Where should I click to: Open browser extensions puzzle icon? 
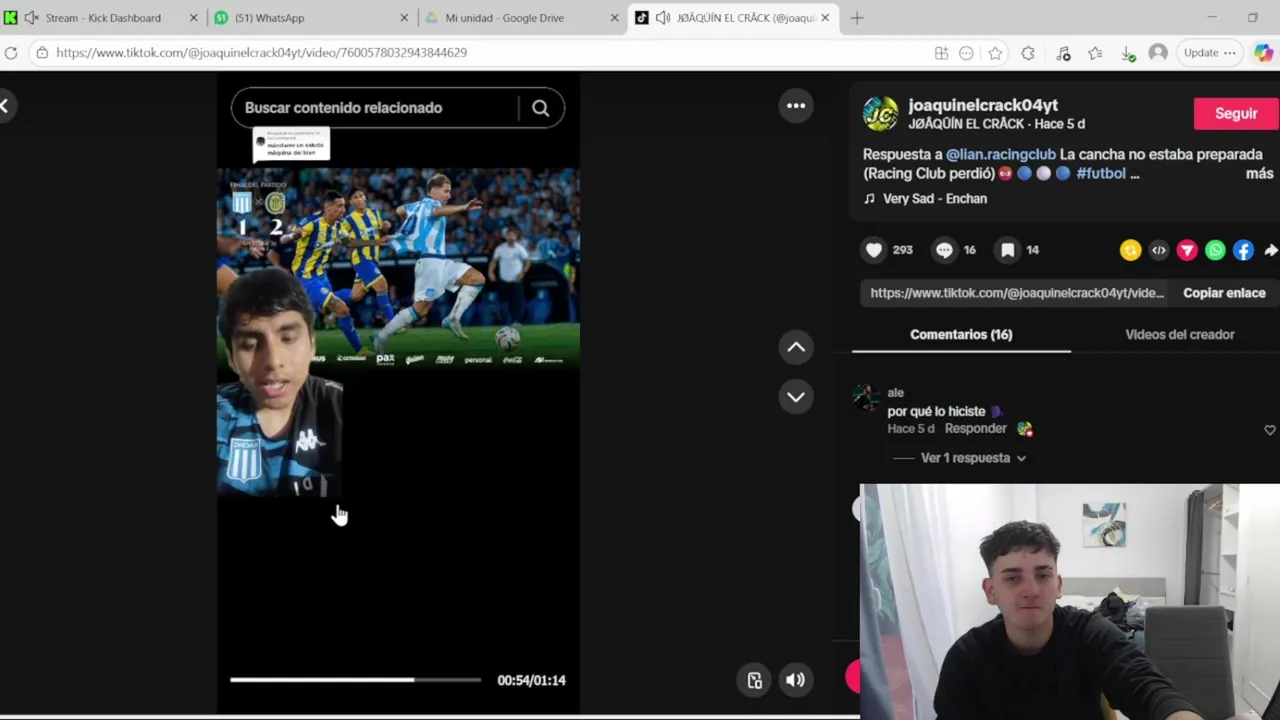pyautogui.click(x=1028, y=53)
